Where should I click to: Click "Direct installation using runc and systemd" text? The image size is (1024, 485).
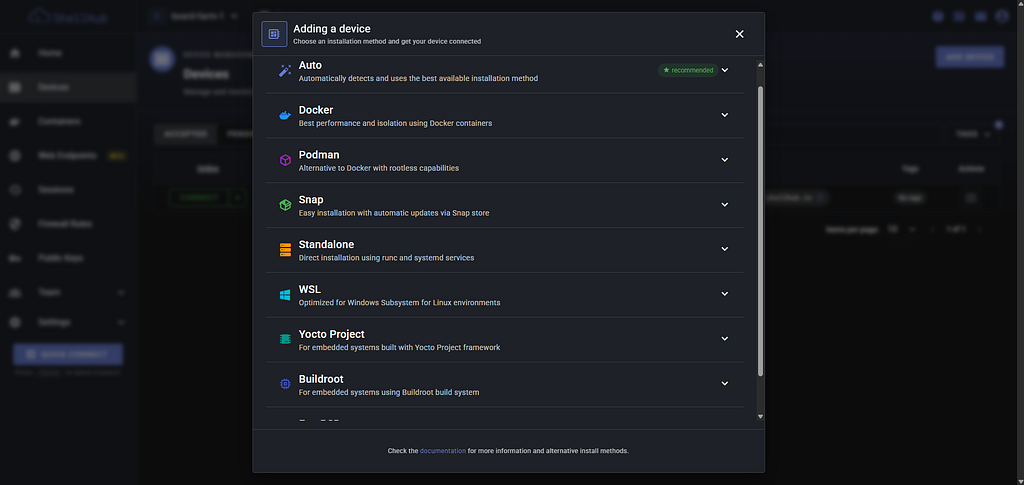pyautogui.click(x=386, y=258)
